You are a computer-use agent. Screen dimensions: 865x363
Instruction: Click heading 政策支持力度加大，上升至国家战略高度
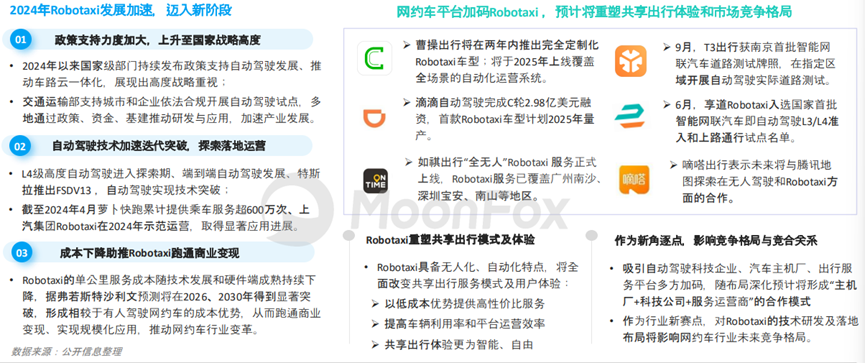tap(157, 40)
